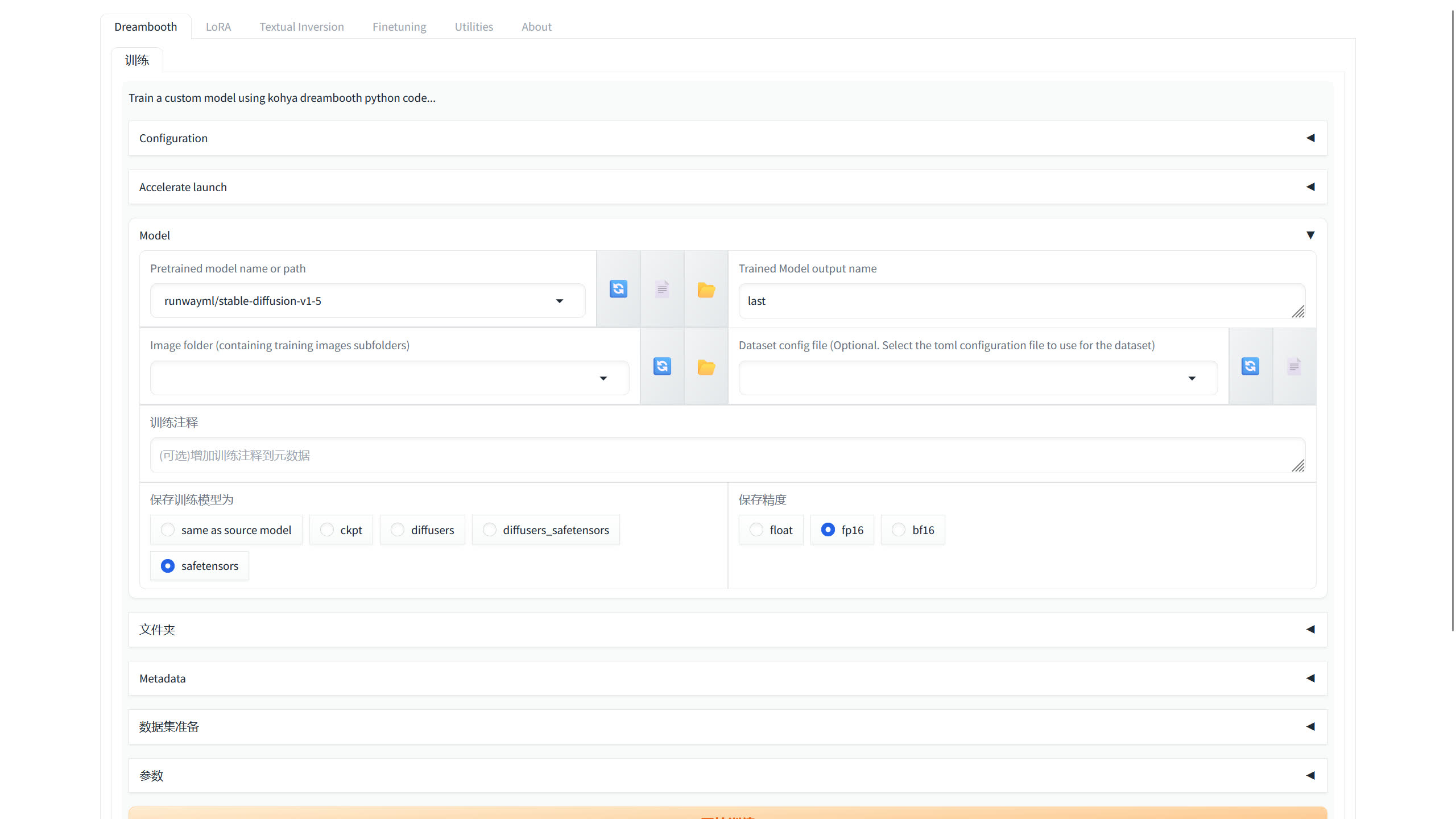This screenshot has width=1456, height=819.
Task: Refresh the image folder list
Action: click(662, 366)
